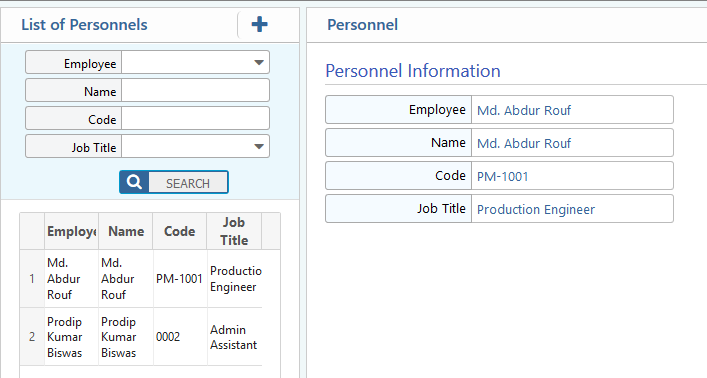Screen dimensions: 707x378
Task: Click Prodip Kumar Biswas in Employee column
Action: pos(71,337)
